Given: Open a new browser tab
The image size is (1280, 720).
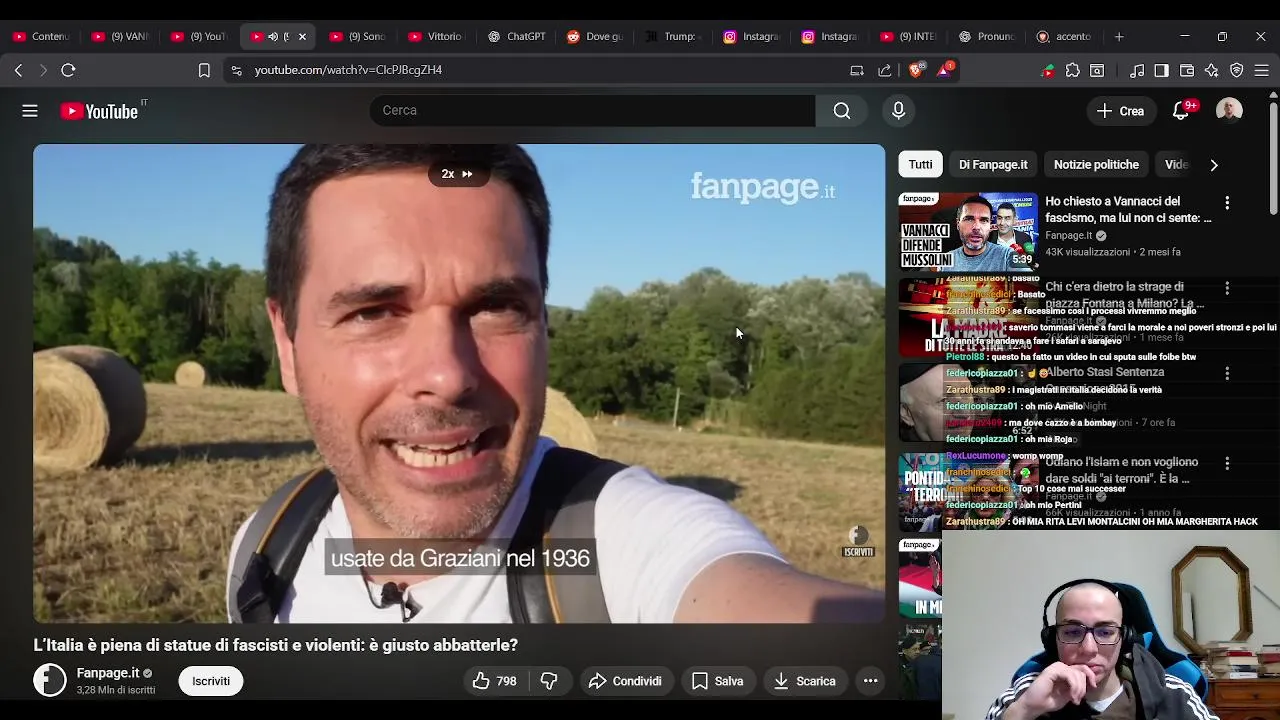Looking at the screenshot, I should click(x=1119, y=37).
